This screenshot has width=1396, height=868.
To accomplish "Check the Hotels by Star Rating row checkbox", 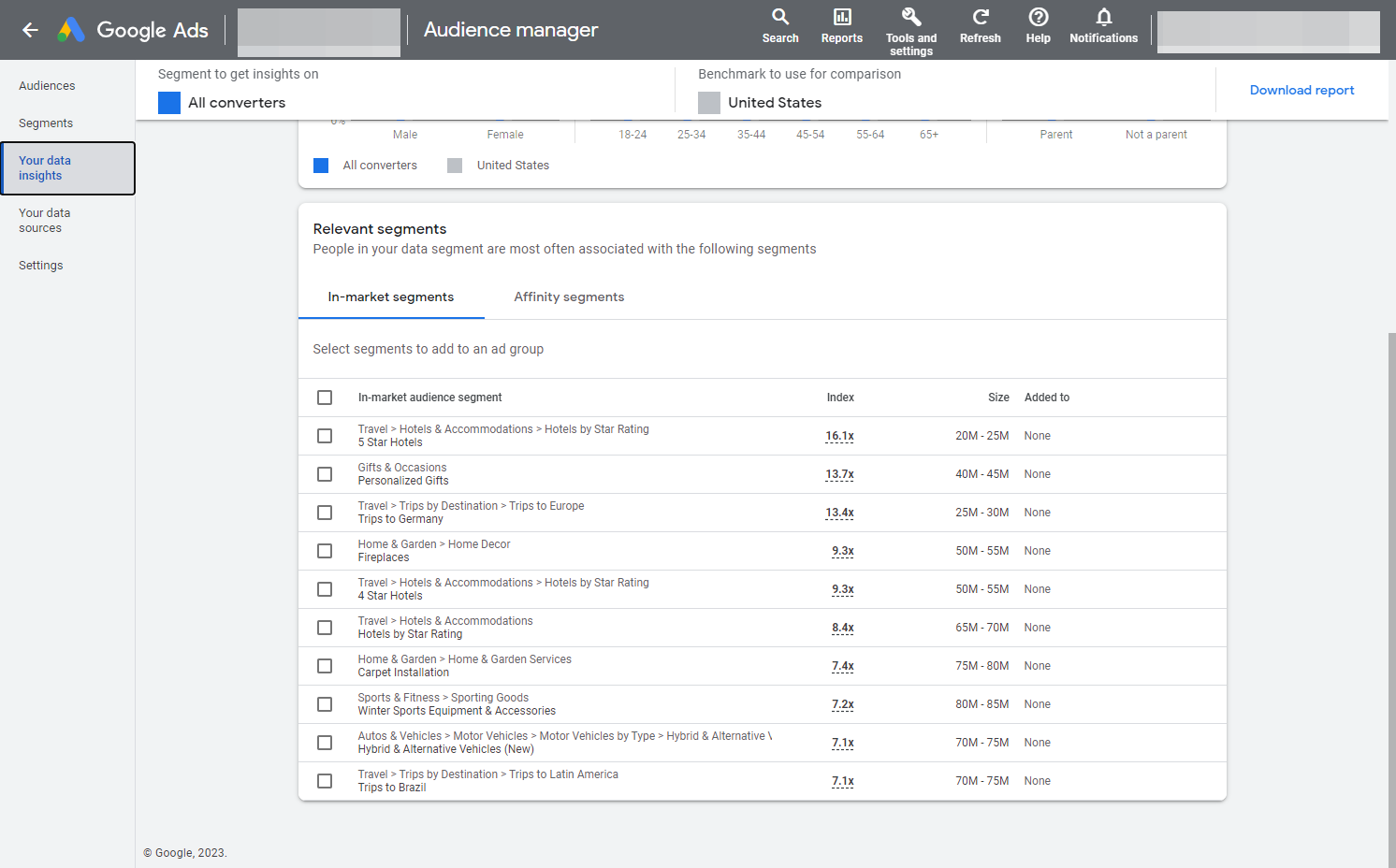I will [325, 628].
